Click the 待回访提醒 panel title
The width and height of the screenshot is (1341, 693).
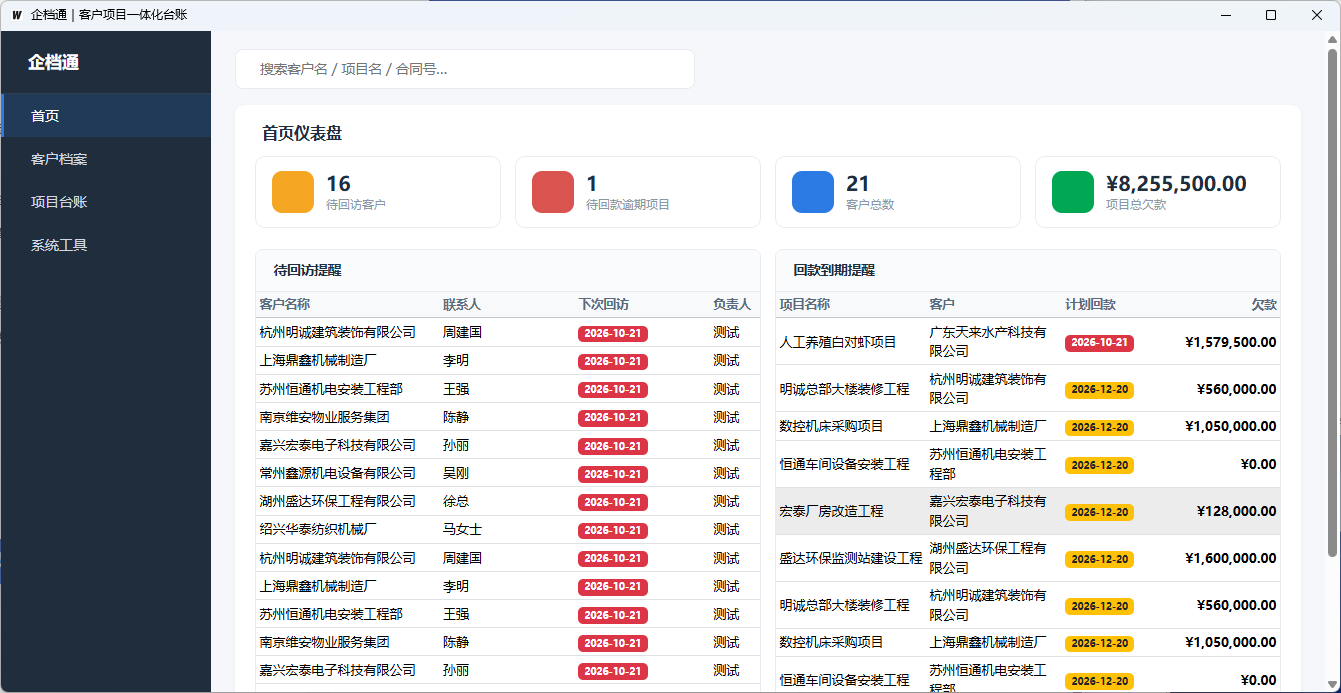point(308,270)
